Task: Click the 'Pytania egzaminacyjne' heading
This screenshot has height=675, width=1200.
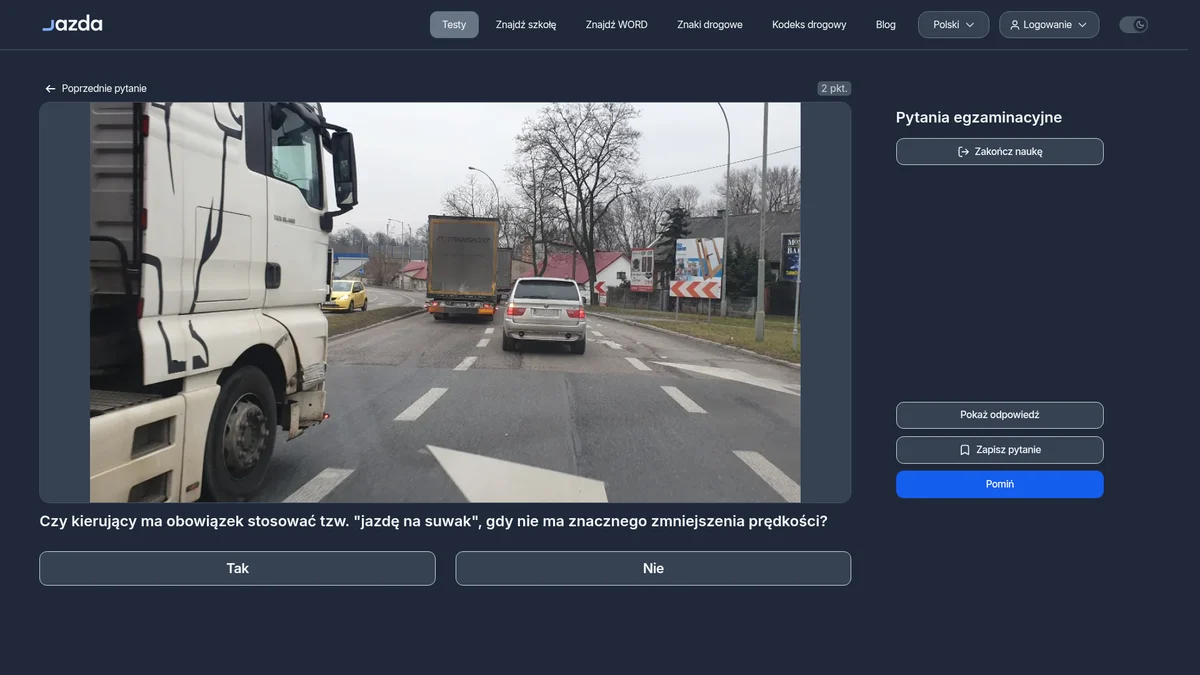Action: tap(979, 117)
